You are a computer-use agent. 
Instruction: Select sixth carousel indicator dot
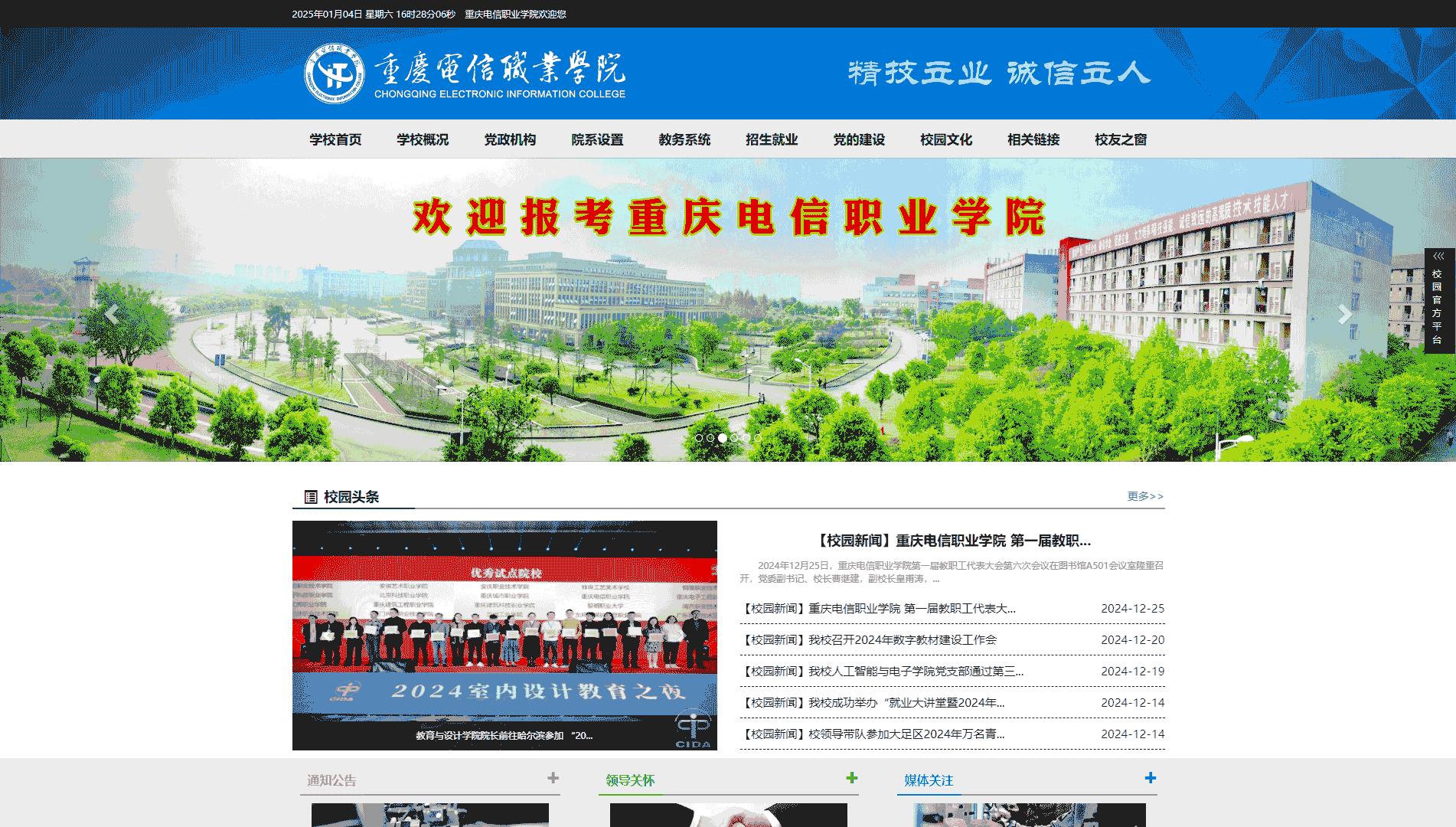[758, 438]
